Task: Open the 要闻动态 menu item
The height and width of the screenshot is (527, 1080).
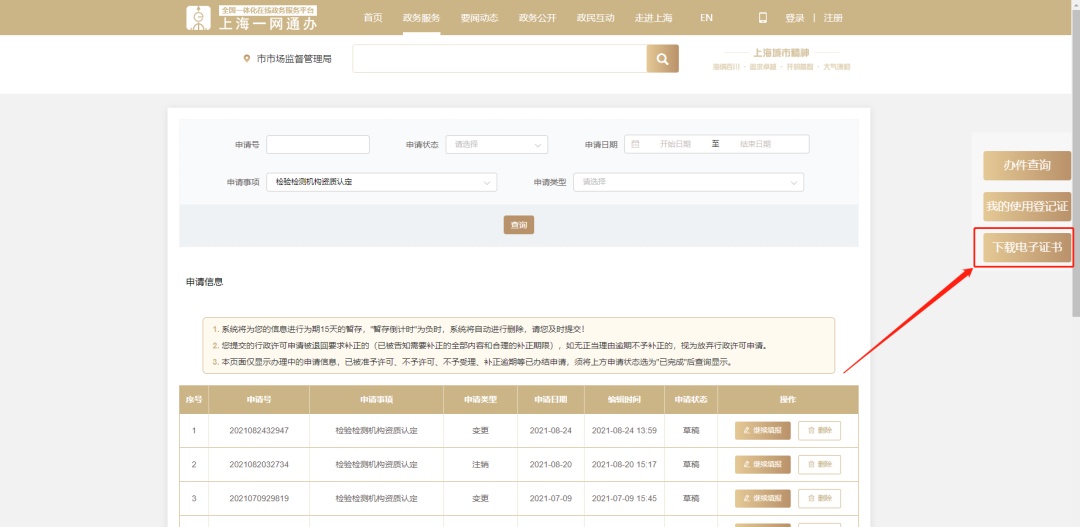Action: pyautogui.click(x=479, y=18)
